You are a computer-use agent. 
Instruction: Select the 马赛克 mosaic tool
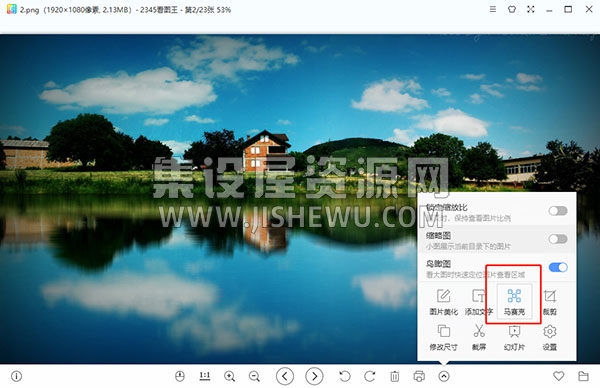514,301
